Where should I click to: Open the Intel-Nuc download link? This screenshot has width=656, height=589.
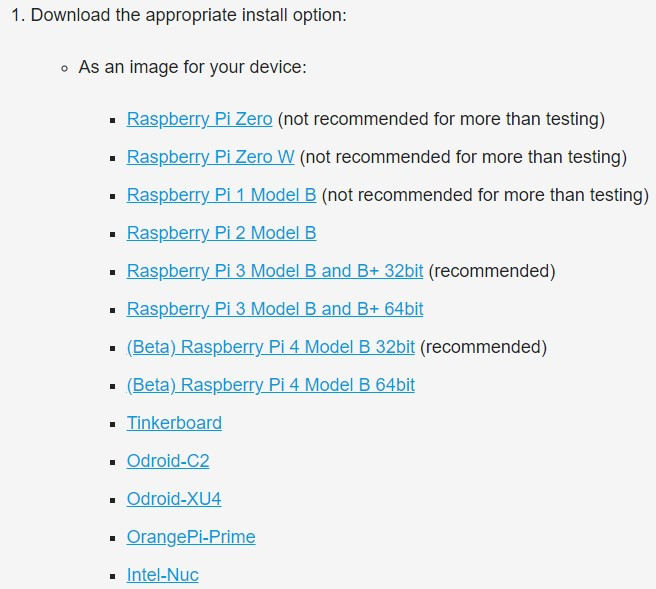162,575
